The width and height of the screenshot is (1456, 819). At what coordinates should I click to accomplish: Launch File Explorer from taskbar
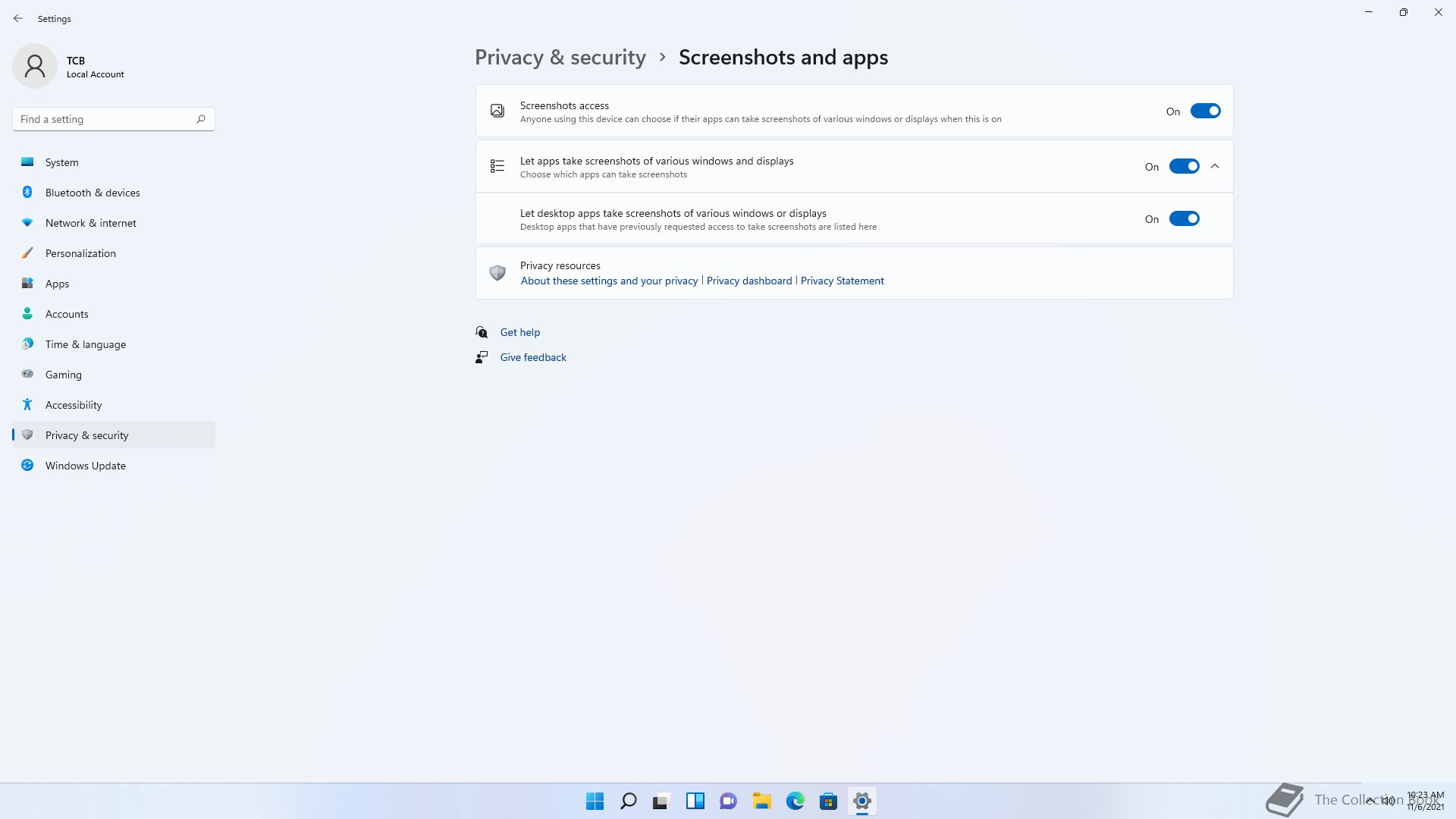click(x=761, y=801)
